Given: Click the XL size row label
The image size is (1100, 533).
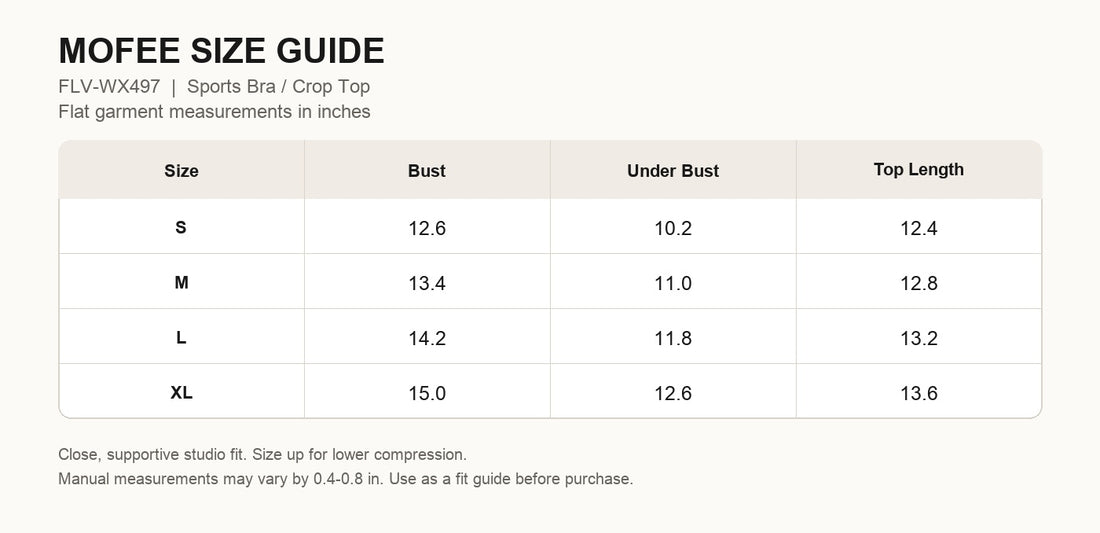Looking at the screenshot, I should coord(181,393).
